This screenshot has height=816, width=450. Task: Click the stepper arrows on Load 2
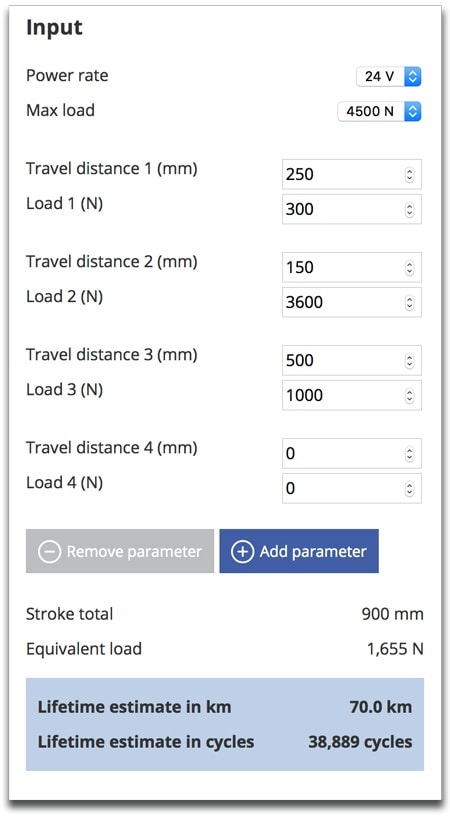click(409, 303)
